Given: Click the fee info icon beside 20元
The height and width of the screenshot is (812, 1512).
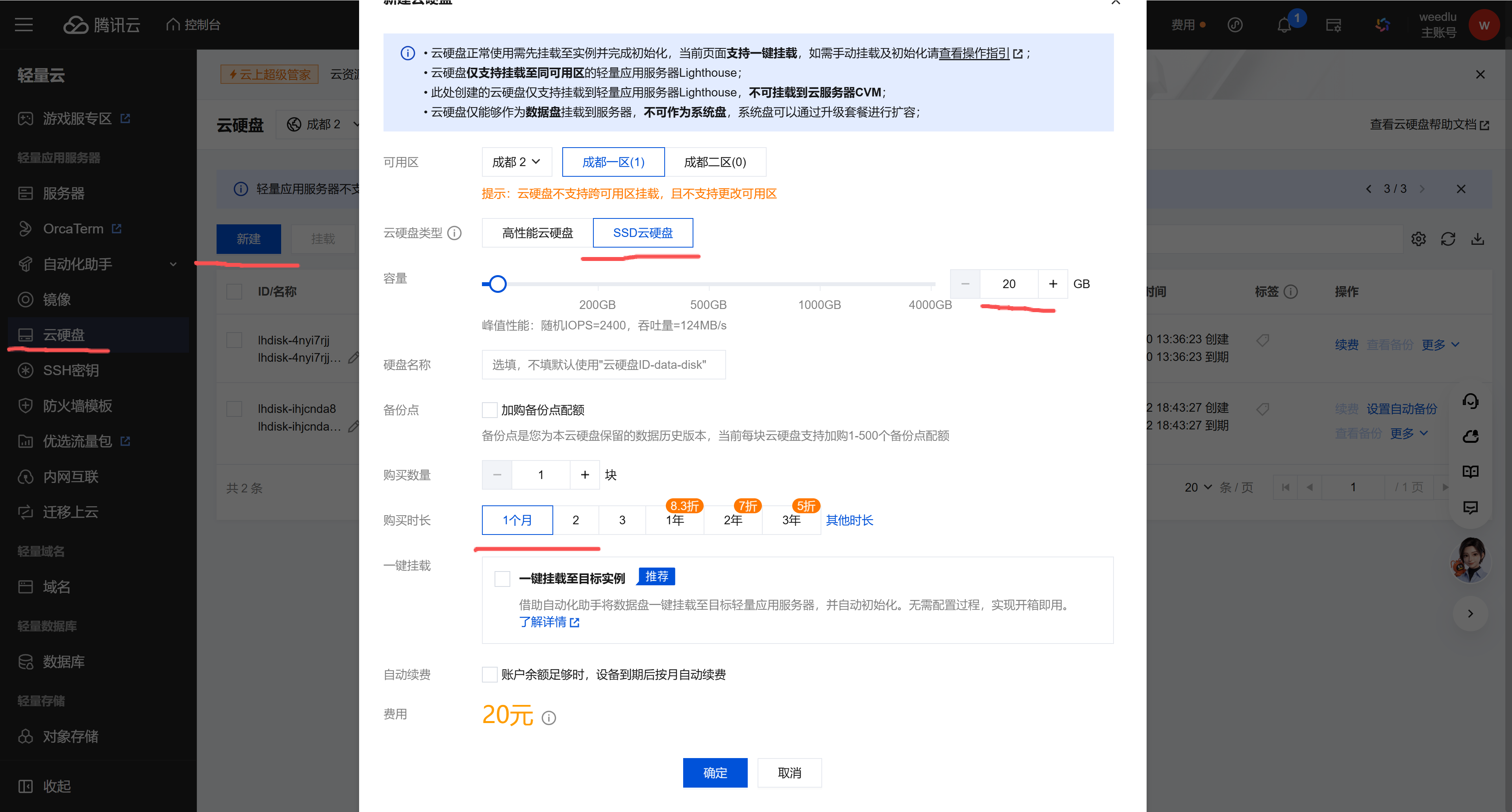Looking at the screenshot, I should pyautogui.click(x=548, y=718).
